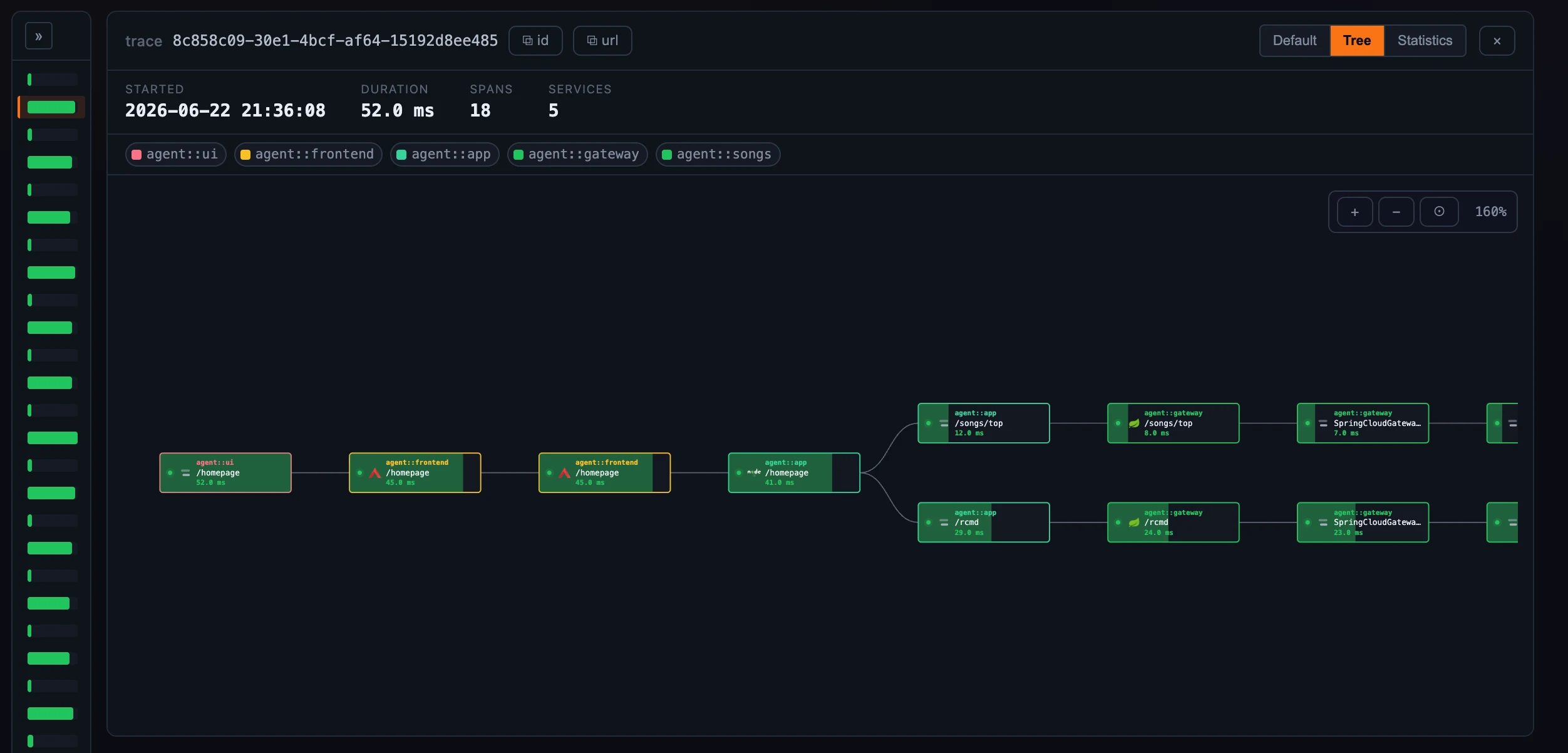Switch to the Default view tab

(1294, 41)
